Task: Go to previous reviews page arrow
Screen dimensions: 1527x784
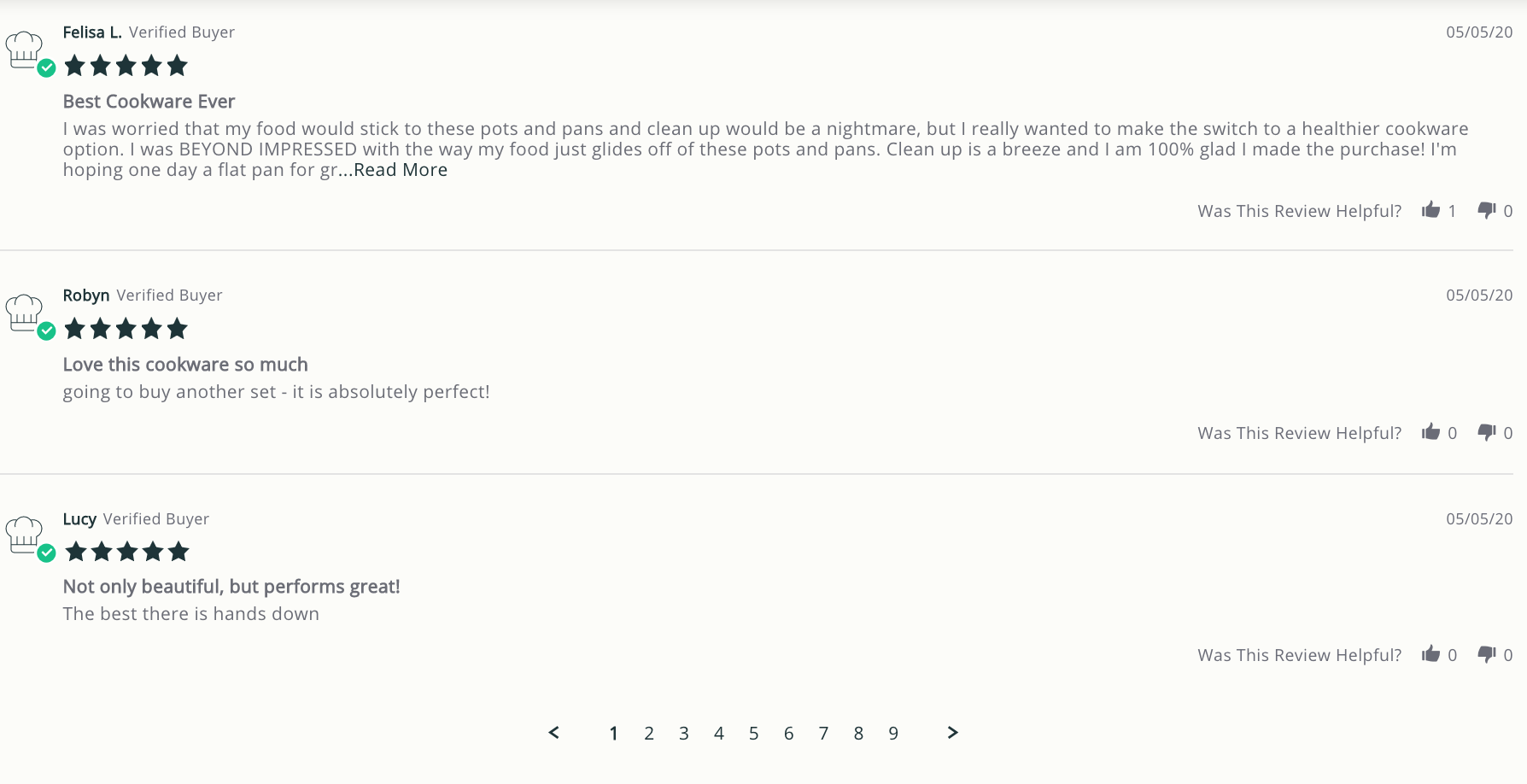Action: (553, 733)
